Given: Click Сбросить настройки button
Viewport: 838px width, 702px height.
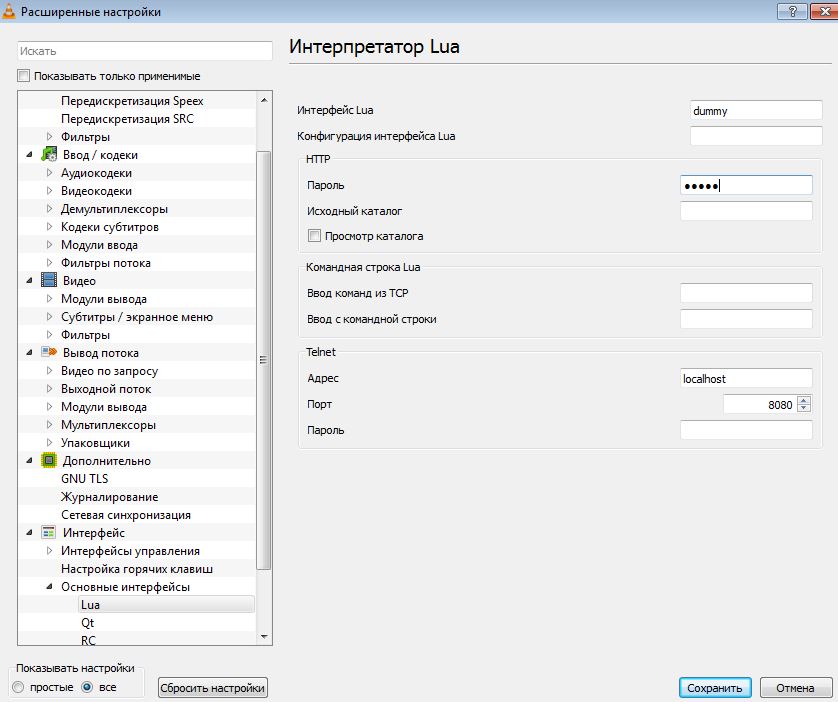Looking at the screenshot, I should pyautogui.click(x=213, y=688).
